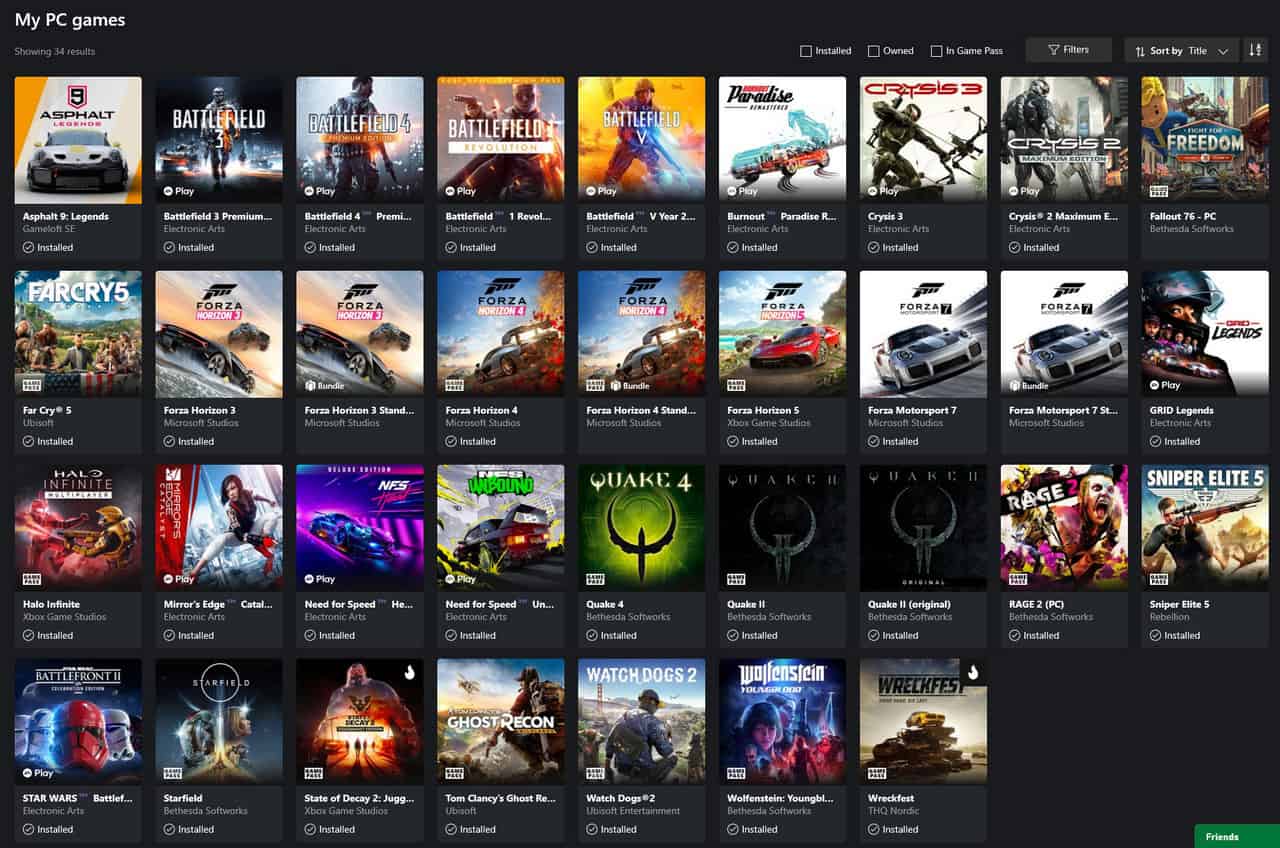Click EA Play badge on Crysis 3 cover
The height and width of the screenshot is (848, 1280).
tap(883, 191)
